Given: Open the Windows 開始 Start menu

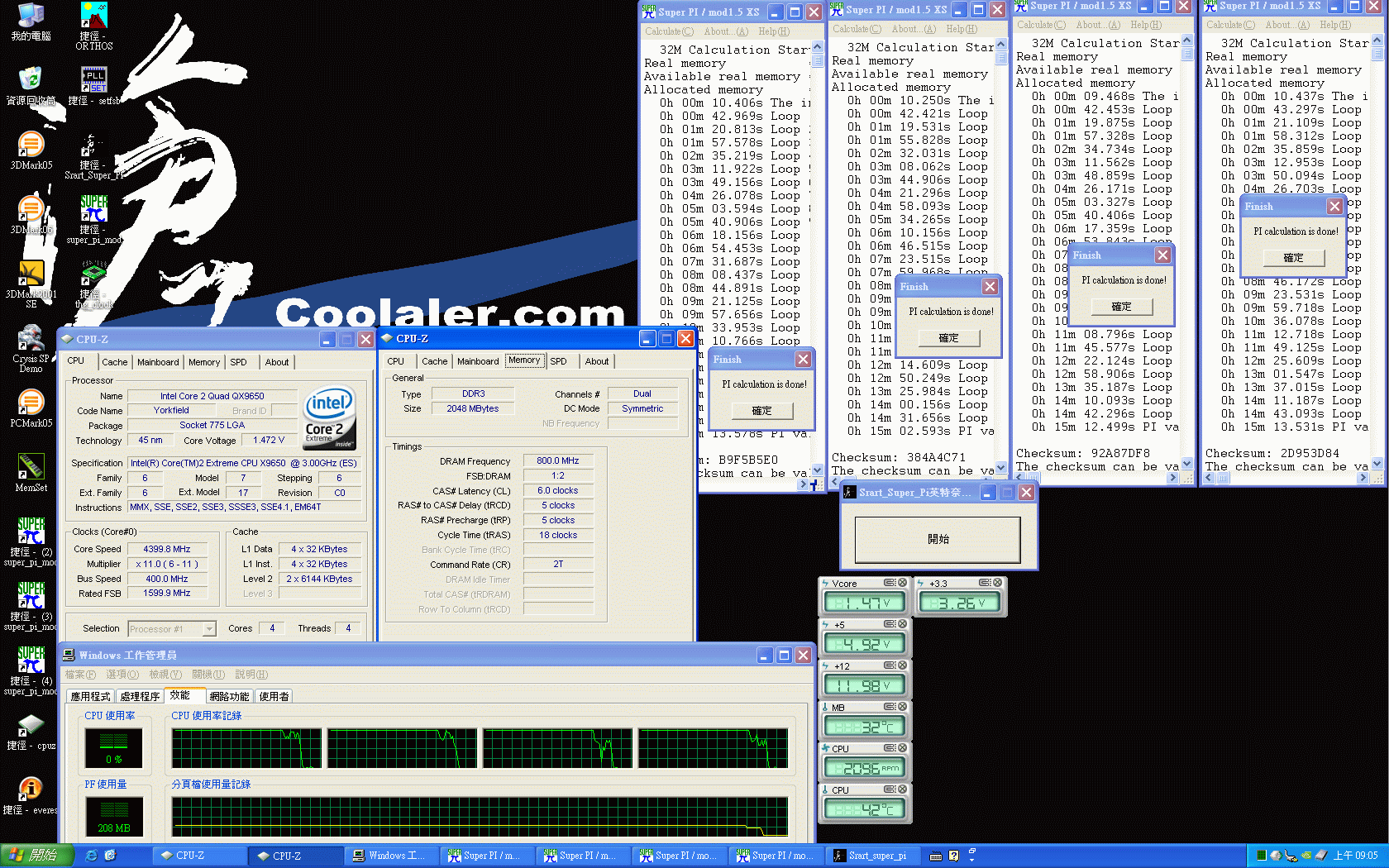Looking at the screenshot, I should [37, 856].
